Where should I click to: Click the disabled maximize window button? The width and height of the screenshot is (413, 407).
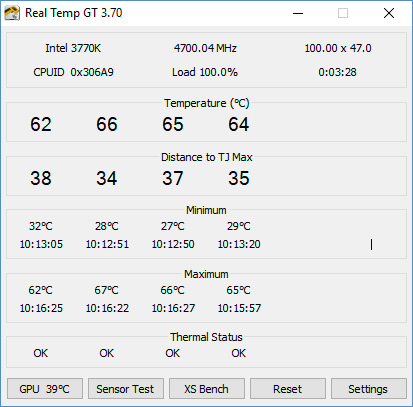(x=343, y=13)
